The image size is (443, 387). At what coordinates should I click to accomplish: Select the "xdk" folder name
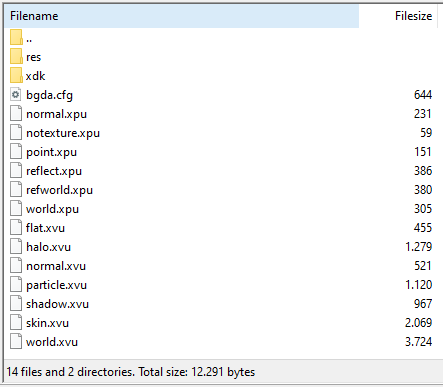(x=35, y=76)
